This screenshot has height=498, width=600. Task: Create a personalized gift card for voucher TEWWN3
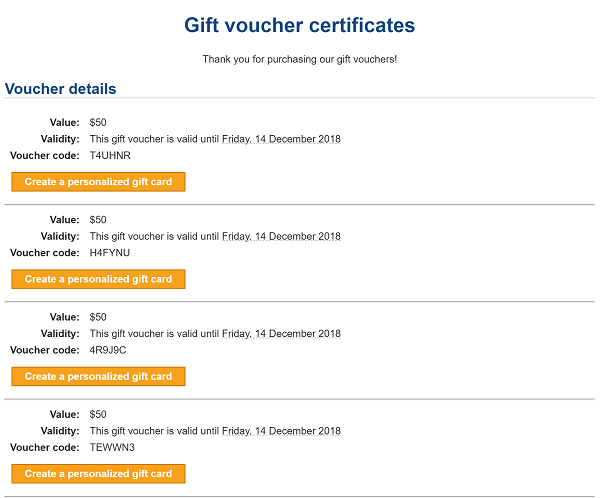(98, 474)
